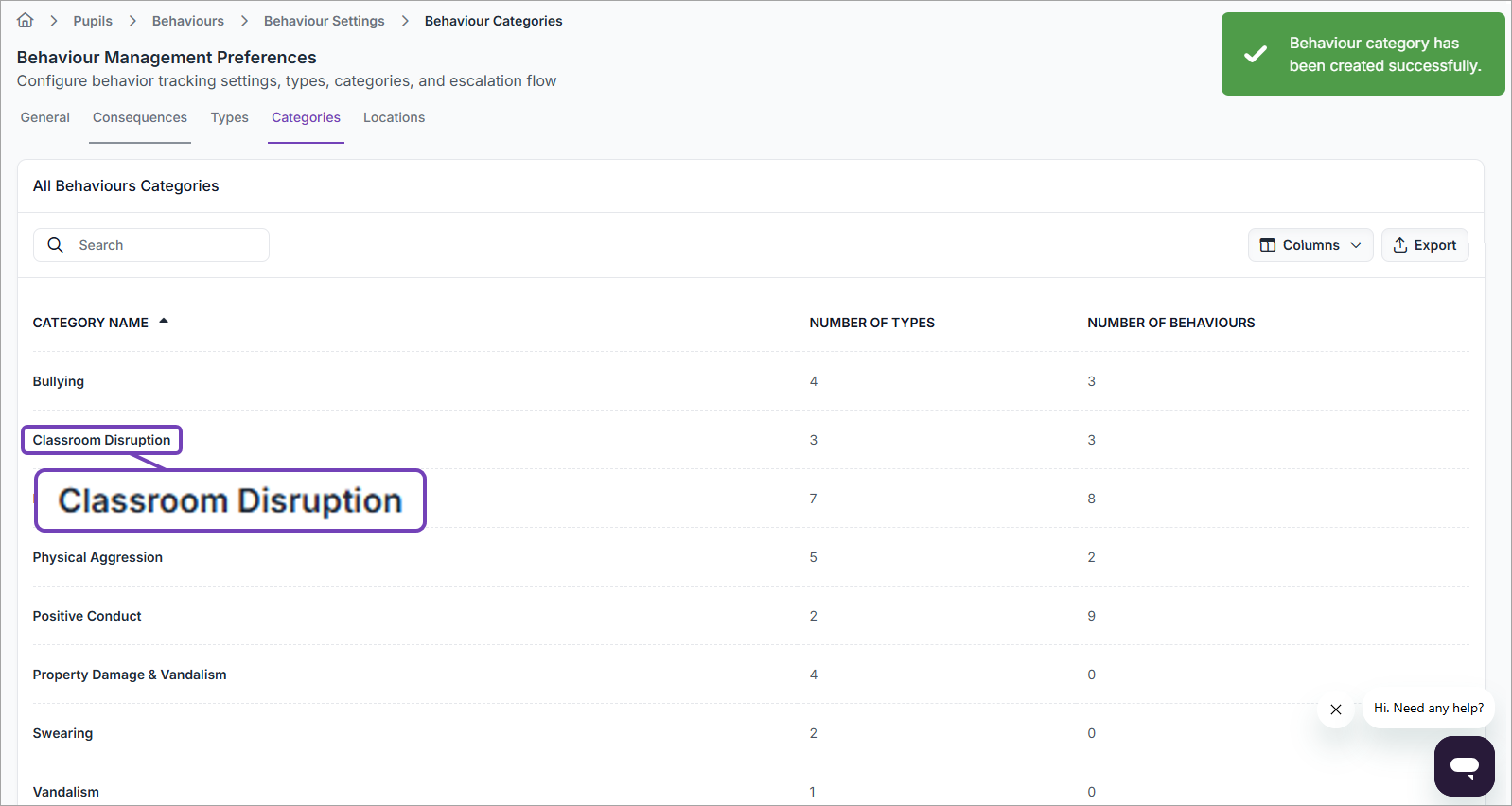Switch to the General tab
This screenshot has width=1512, height=806.
tap(45, 117)
